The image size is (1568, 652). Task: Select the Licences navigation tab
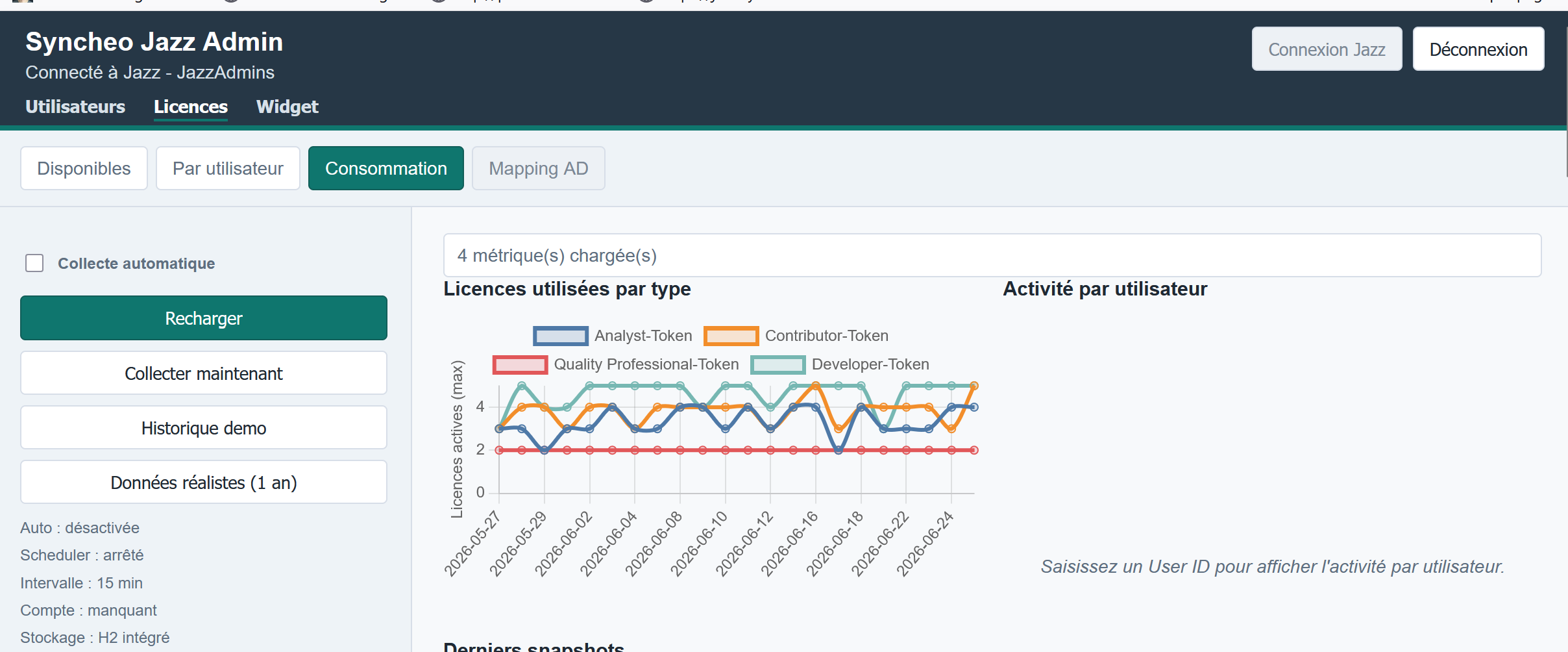point(191,107)
